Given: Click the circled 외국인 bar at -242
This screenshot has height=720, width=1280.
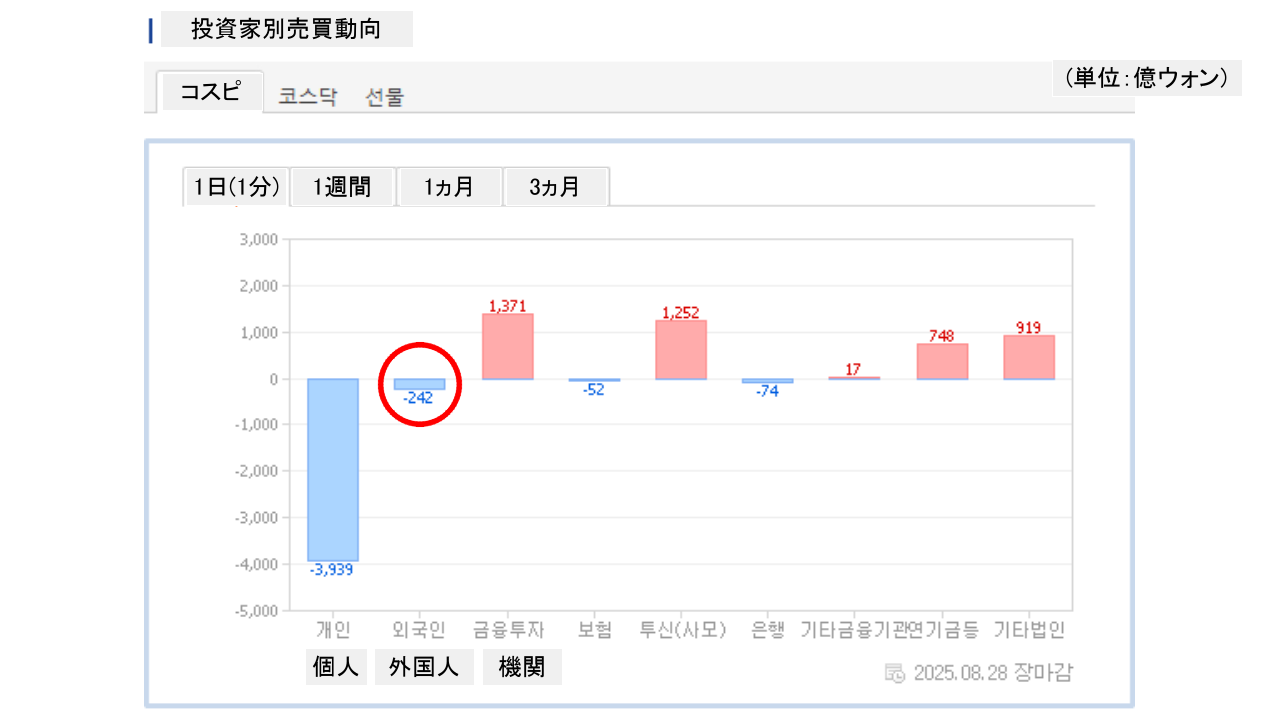Looking at the screenshot, I should (419, 385).
